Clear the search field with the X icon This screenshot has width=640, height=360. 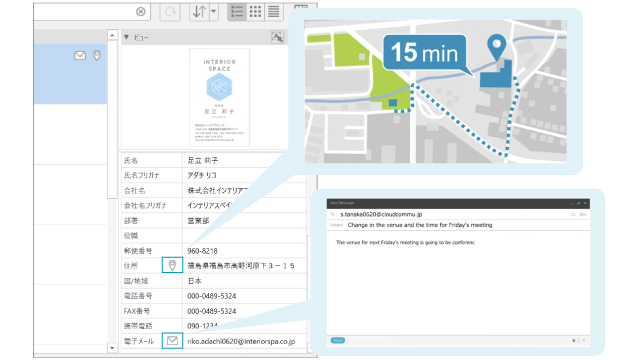point(141,11)
